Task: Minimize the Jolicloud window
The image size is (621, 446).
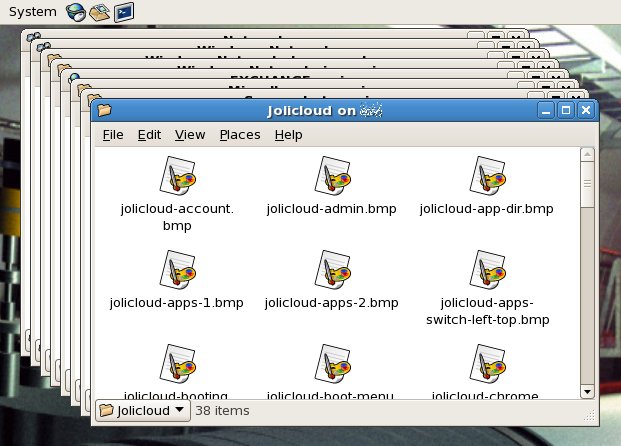Action: [546, 110]
